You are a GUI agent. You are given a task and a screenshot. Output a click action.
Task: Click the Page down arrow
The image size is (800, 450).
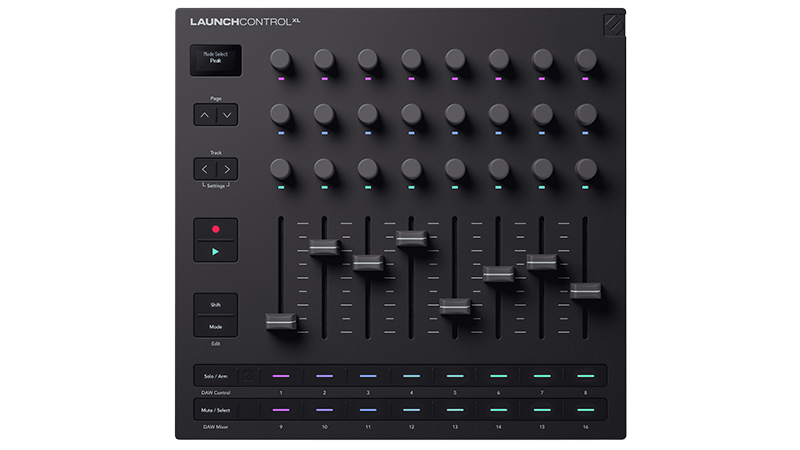coord(228,115)
